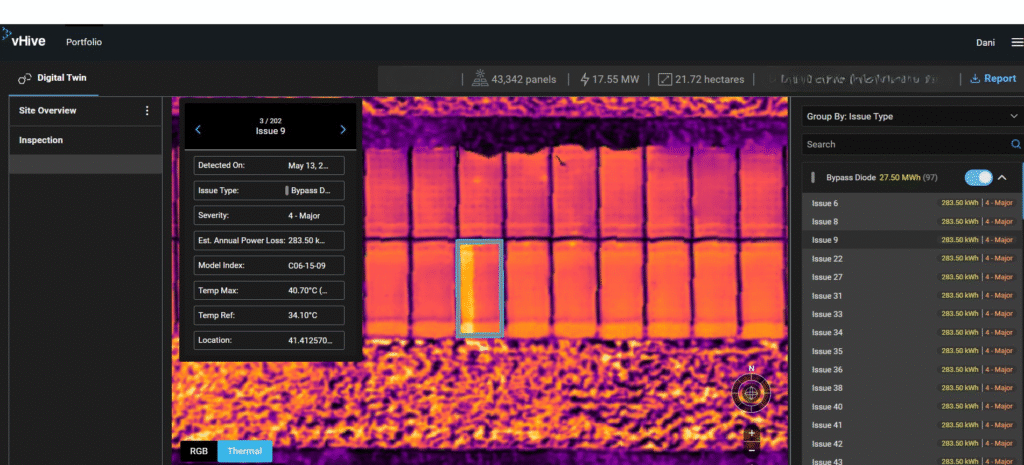
Task: Click the highlighted hot panel on thermal map
Action: pyautogui.click(x=479, y=288)
